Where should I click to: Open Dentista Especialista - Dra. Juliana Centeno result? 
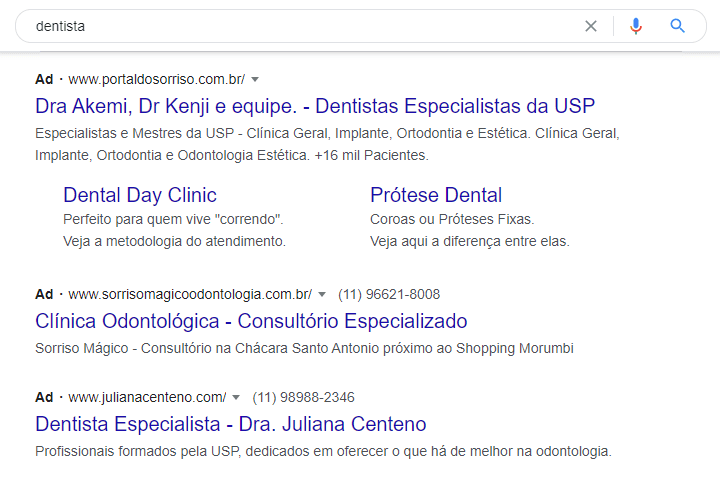click(231, 424)
